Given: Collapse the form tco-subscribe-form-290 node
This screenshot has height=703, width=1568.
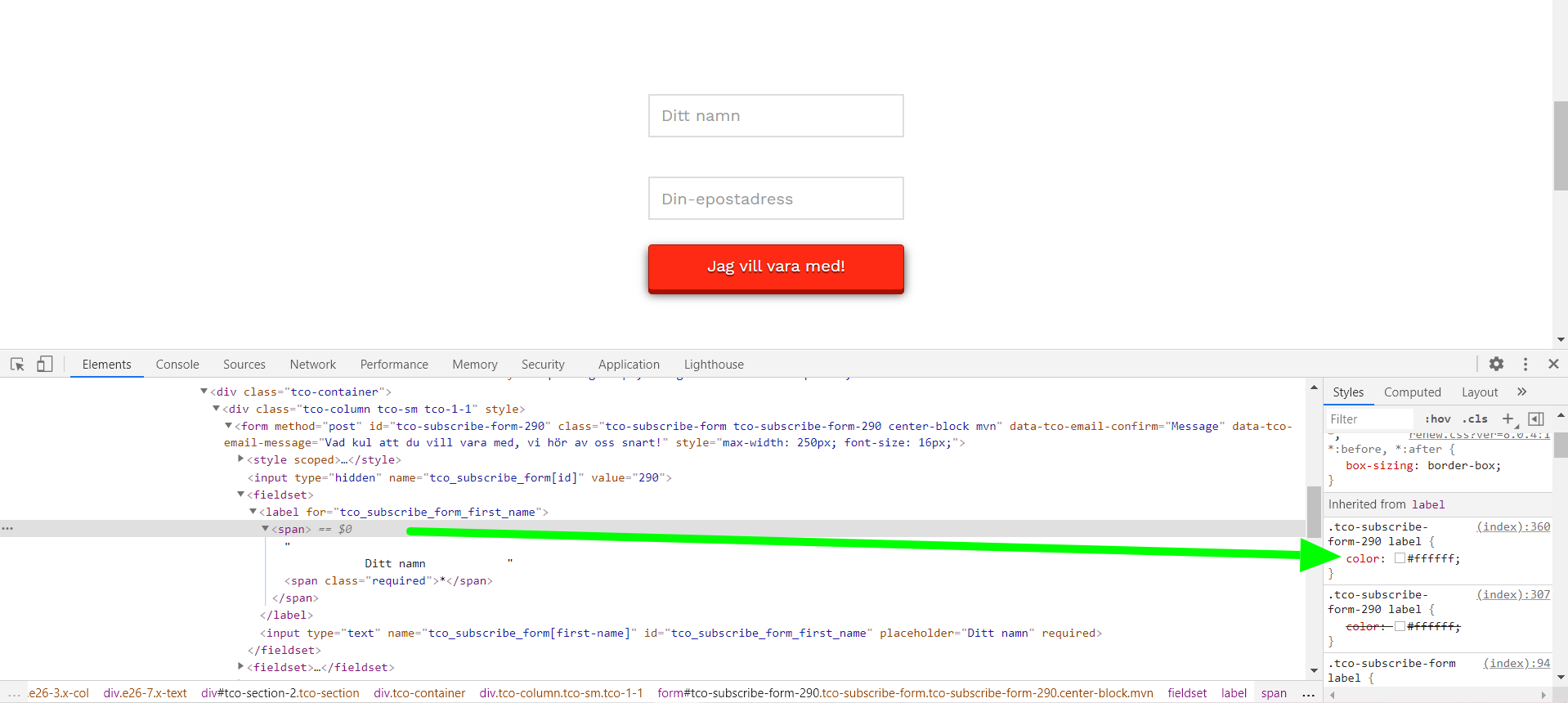Looking at the screenshot, I should tap(229, 426).
